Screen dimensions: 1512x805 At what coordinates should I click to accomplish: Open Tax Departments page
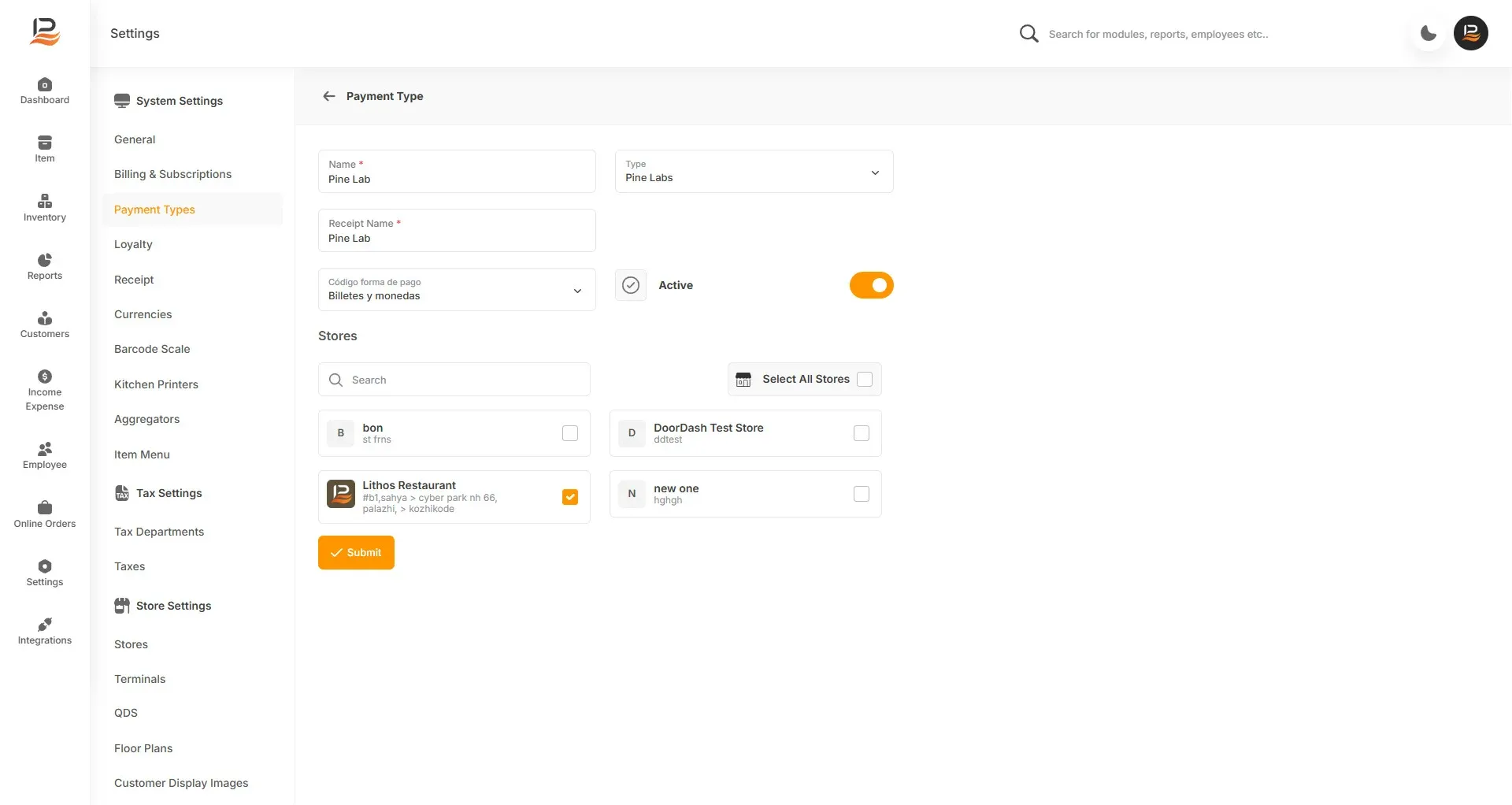(x=159, y=532)
